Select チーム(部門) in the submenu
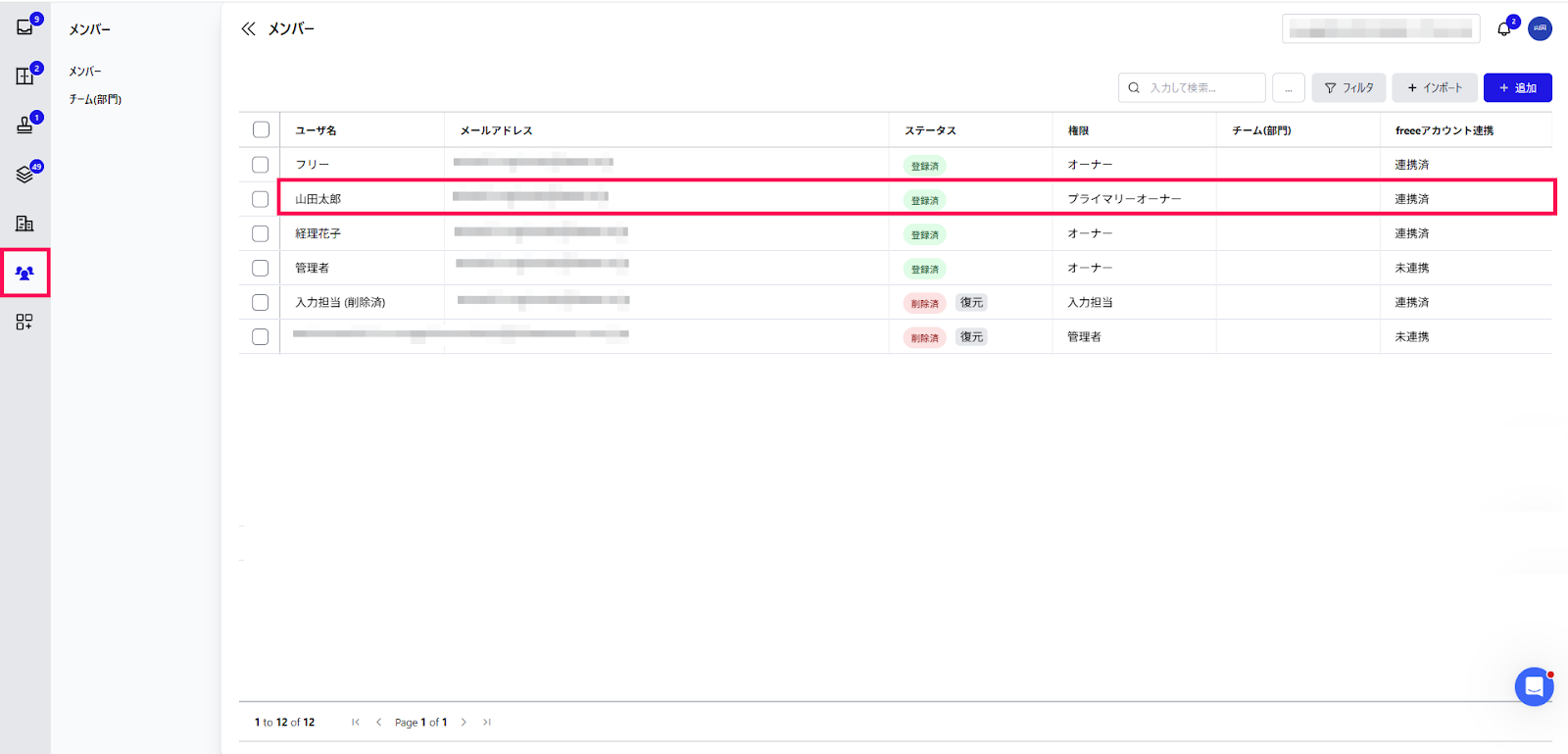This screenshot has width=1568, height=754. [95, 99]
